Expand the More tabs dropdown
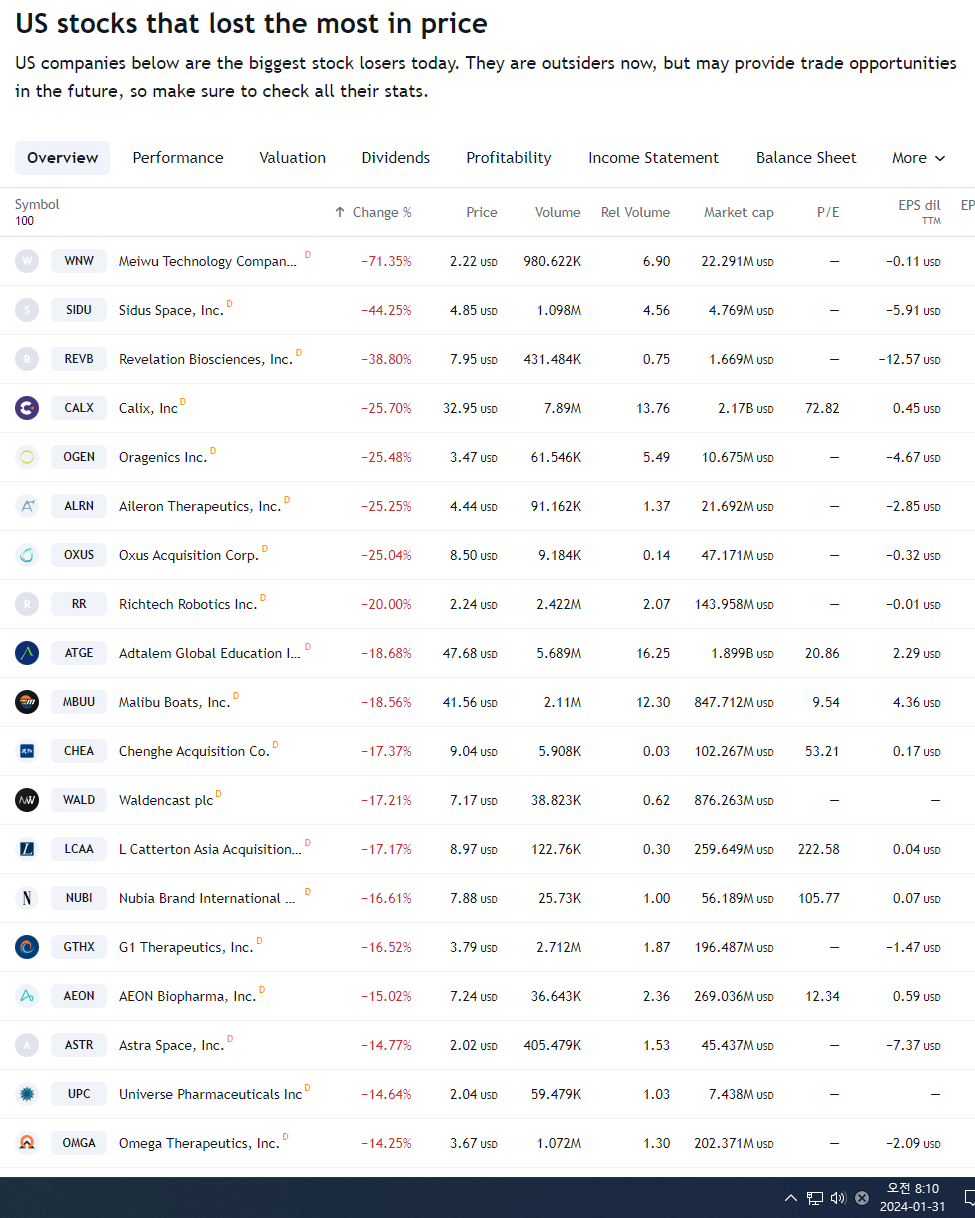This screenshot has height=1218, width=975. [918, 158]
